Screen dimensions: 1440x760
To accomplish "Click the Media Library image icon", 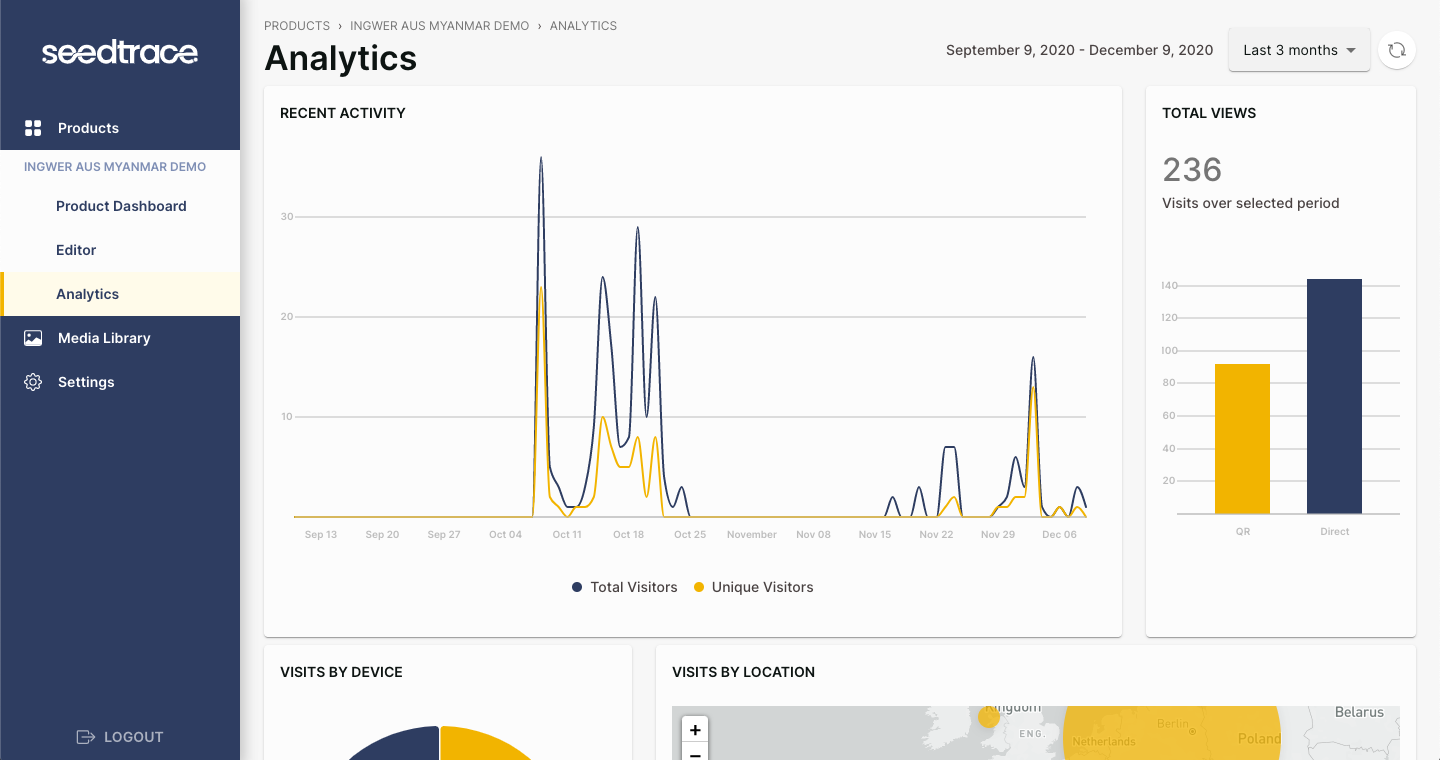I will pos(33,338).
